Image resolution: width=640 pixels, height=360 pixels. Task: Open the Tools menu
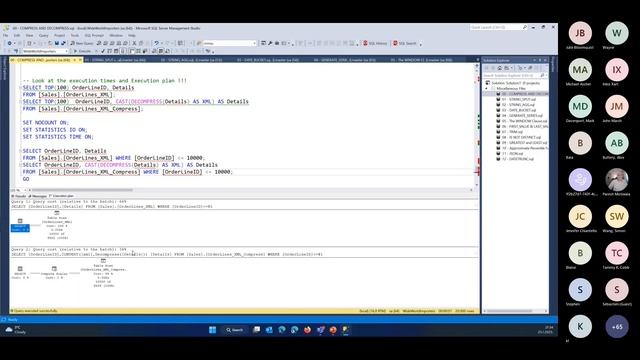coord(75,36)
